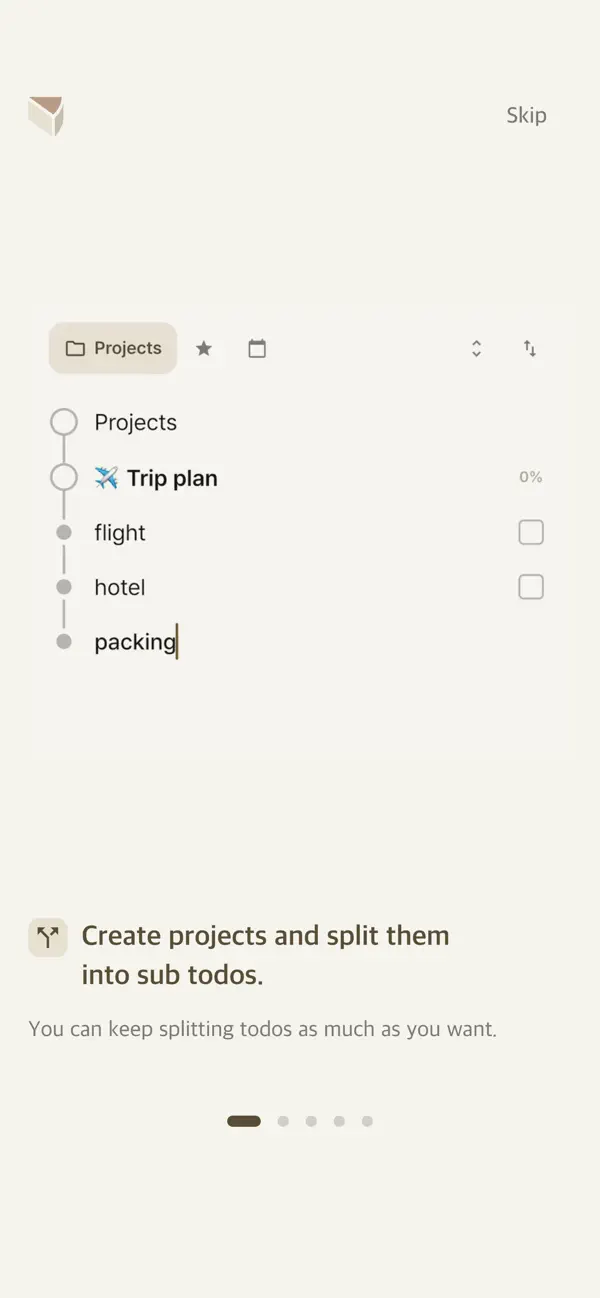Open the sort order icon
The width and height of the screenshot is (600, 1298).
coord(531,348)
